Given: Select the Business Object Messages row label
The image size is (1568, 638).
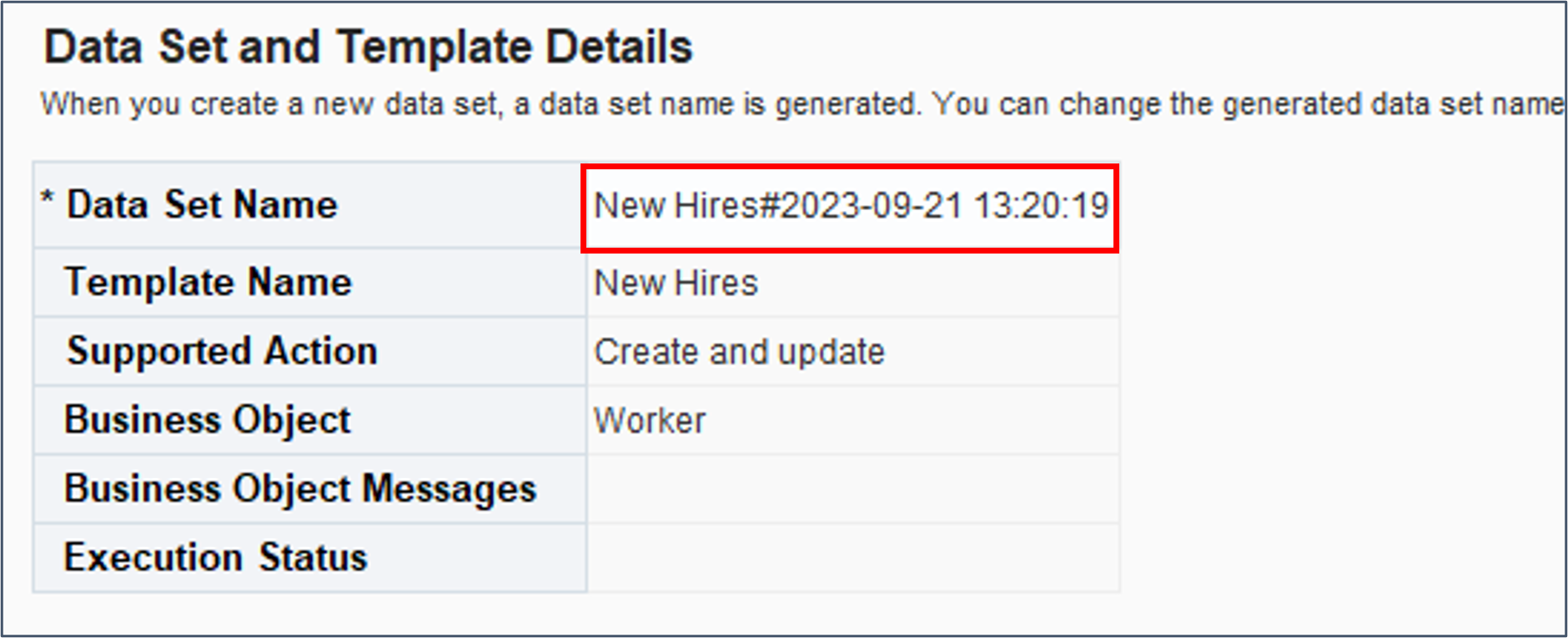Looking at the screenshot, I should (x=300, y=488).
